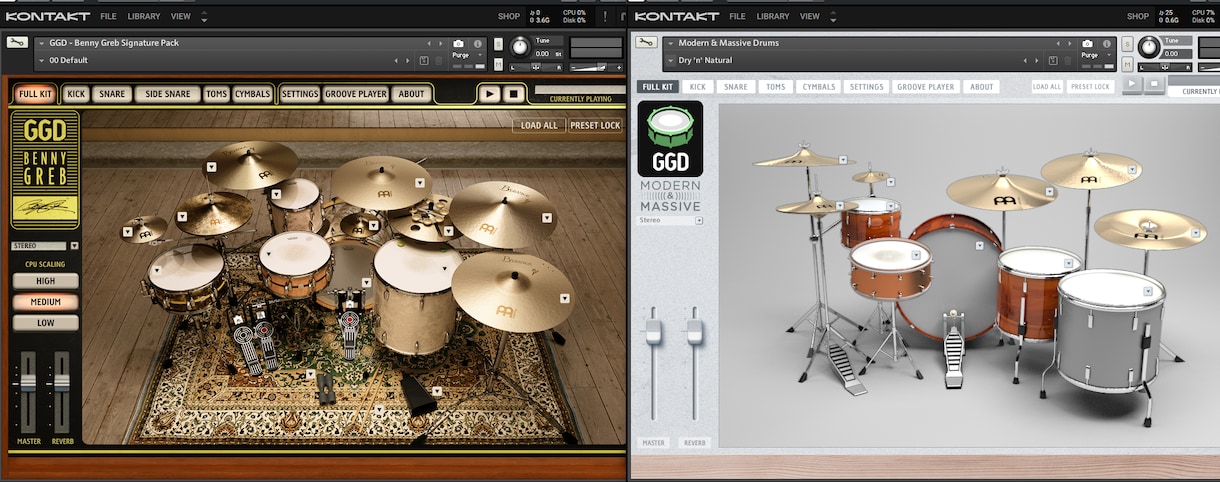Screen dimensions: 1220x482
Task: Select the KICK tab in Modern & Massive
Action: pos(698,87)
